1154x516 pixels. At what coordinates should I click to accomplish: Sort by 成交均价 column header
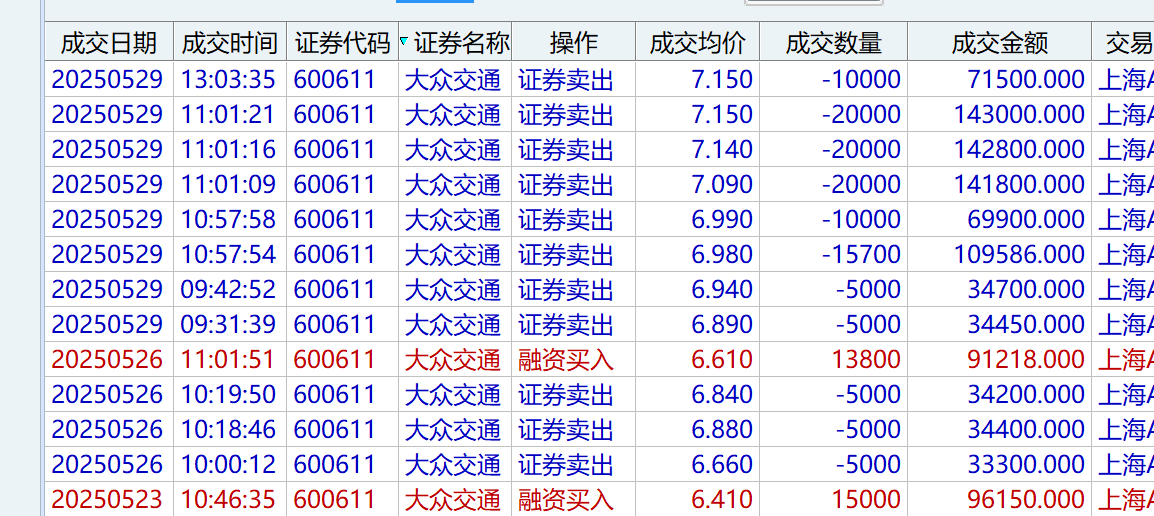click(698, 43)
